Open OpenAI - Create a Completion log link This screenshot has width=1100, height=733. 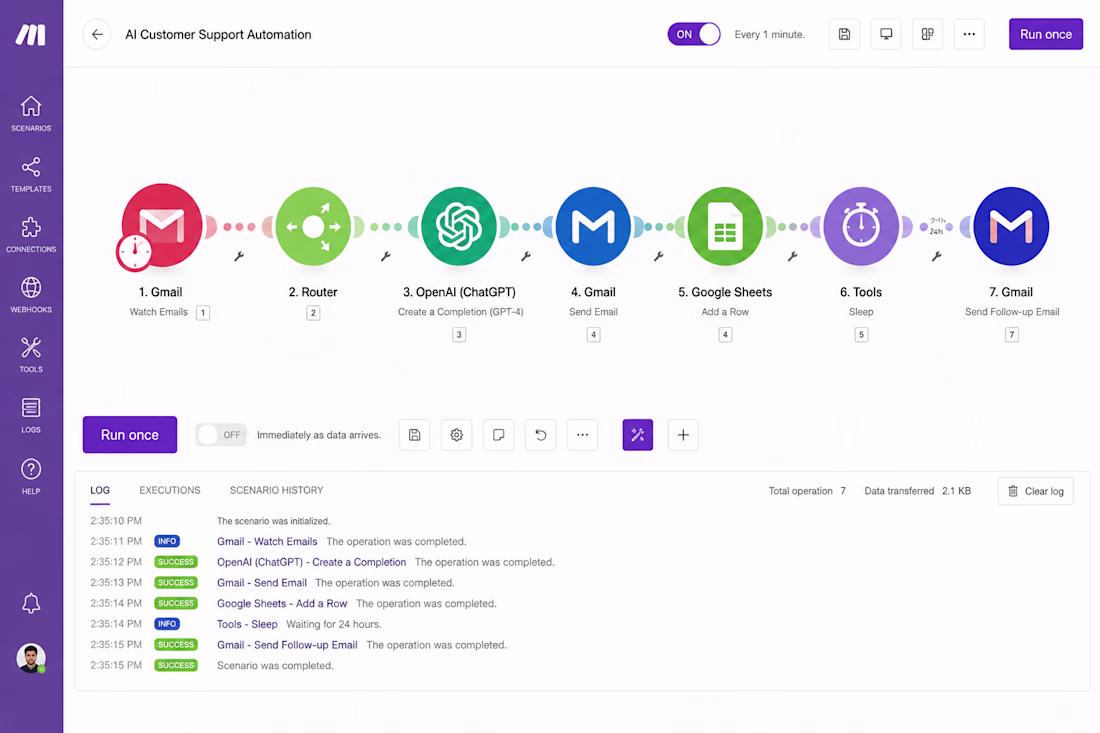[311, 562]
